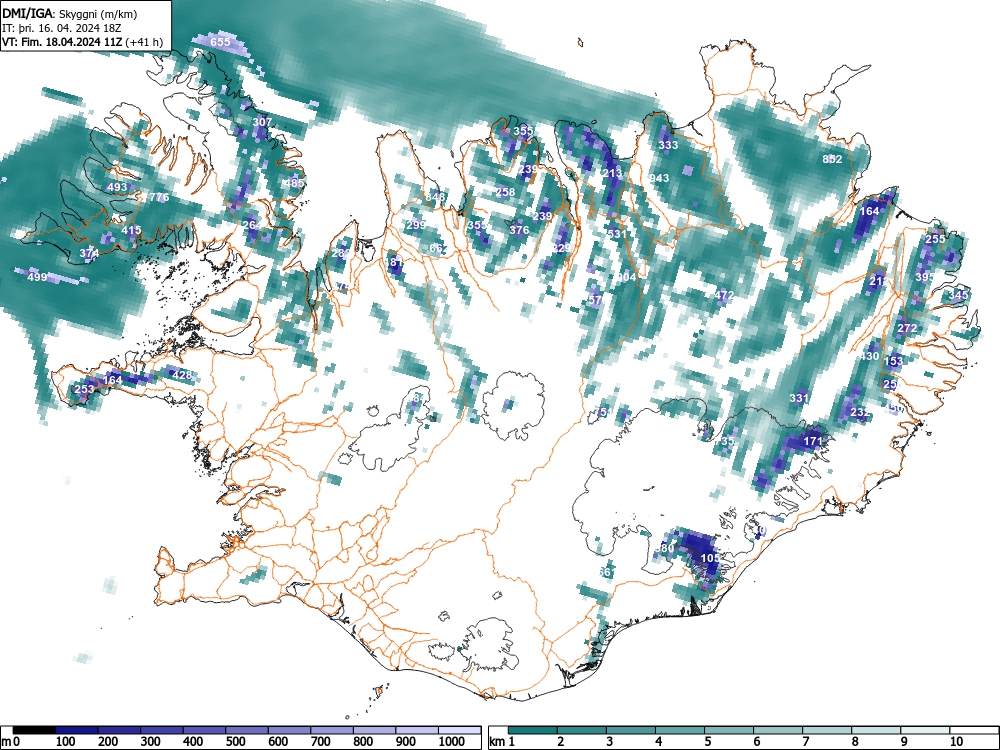Click the 'VT: Fim. 18.04.2024 11Z (+41 h)' line
The width and height of the screenshot is (1000, 750).
(x=82, y=42)
